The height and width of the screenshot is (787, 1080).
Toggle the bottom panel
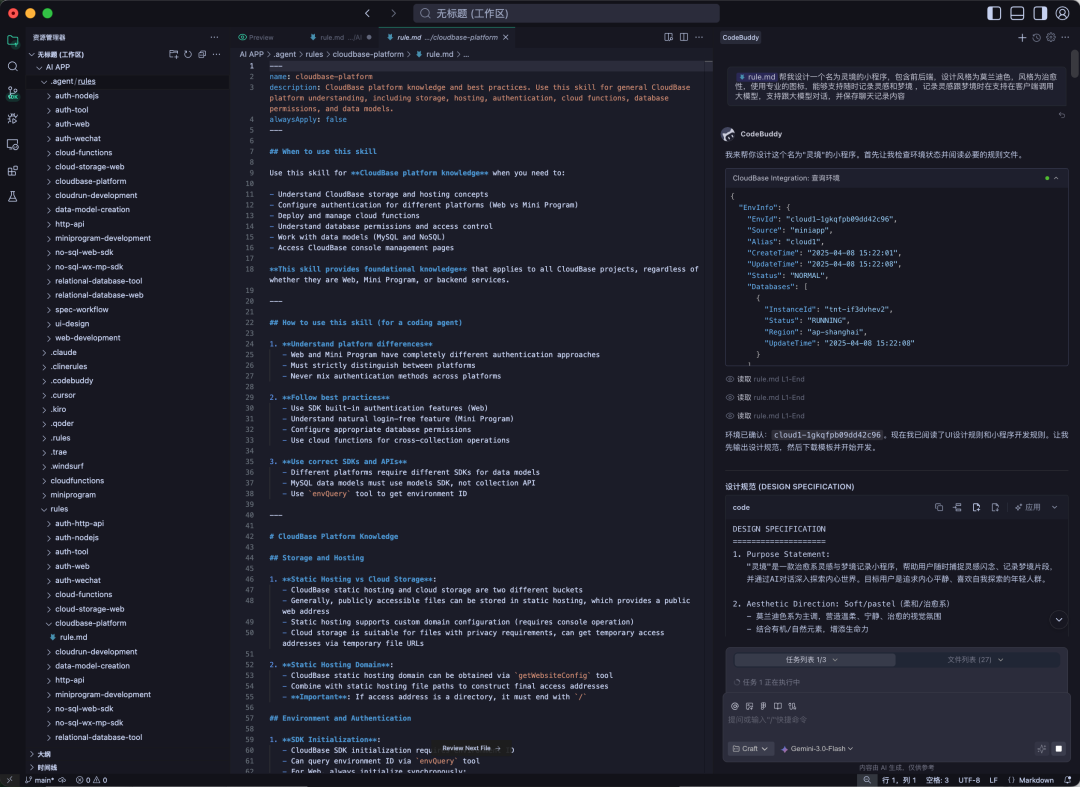click(x=1017, y=13)
